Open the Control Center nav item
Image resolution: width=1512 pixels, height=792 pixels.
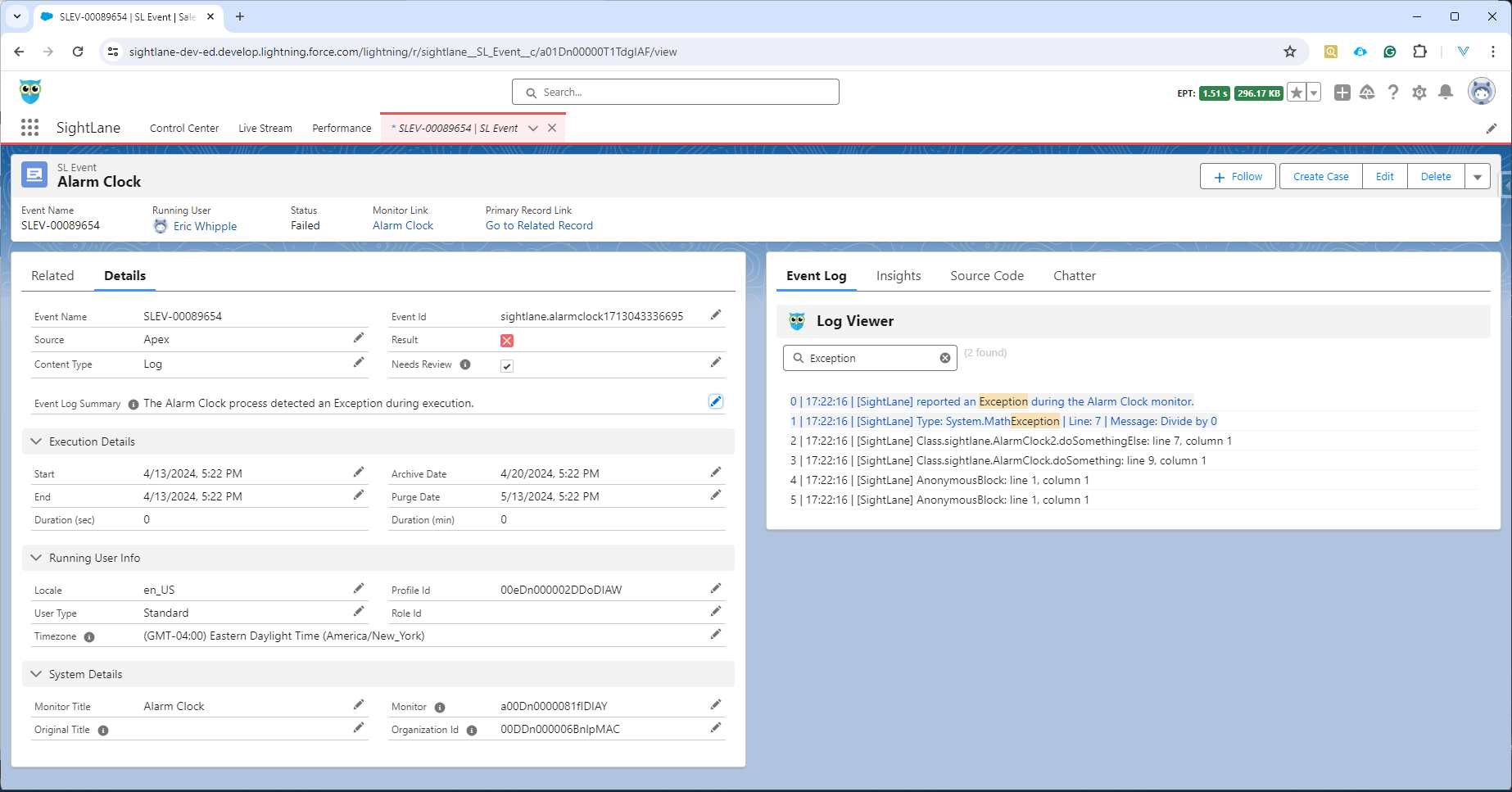tap(184, 128)
